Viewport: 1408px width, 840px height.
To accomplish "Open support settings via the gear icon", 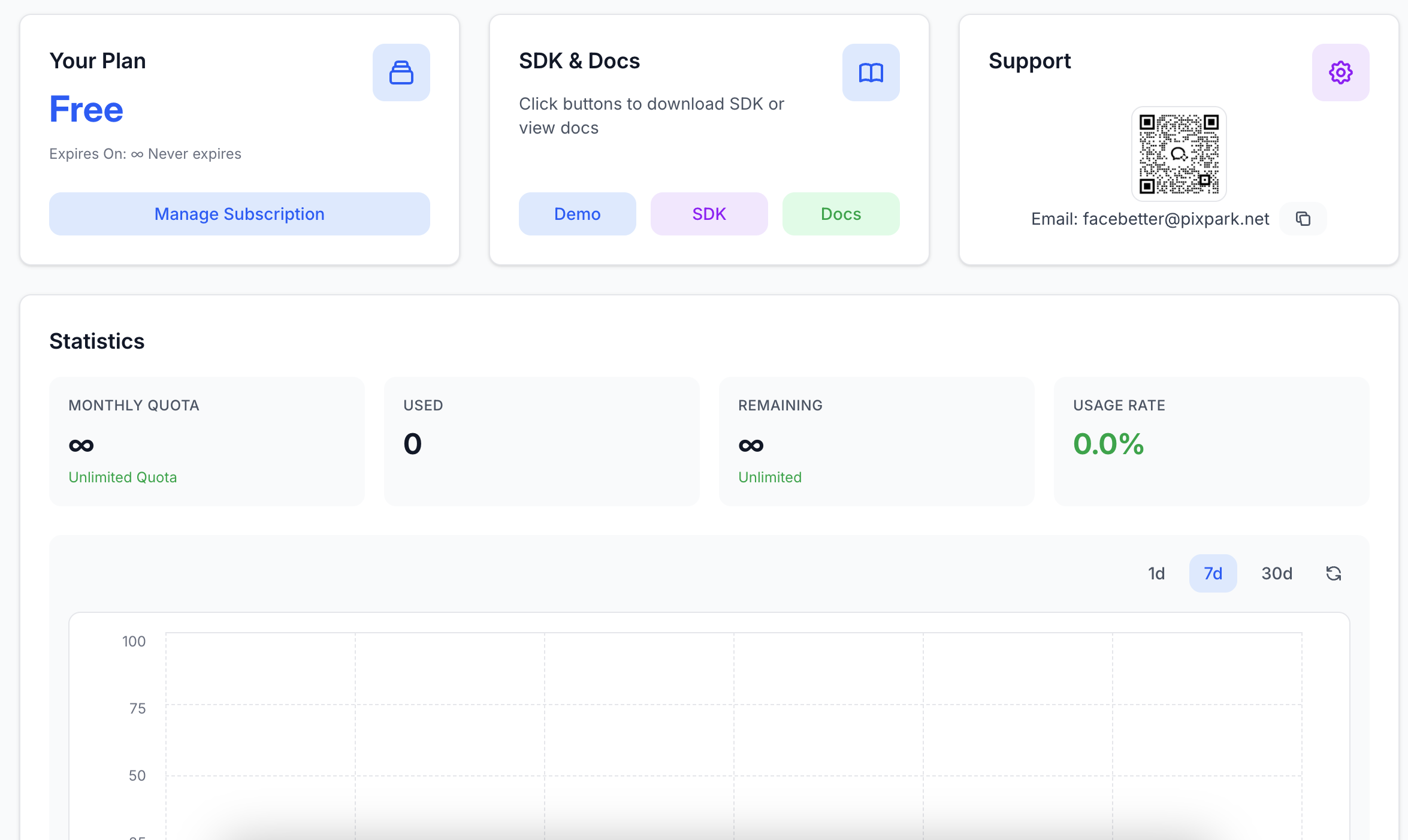I will point(1340,72).
